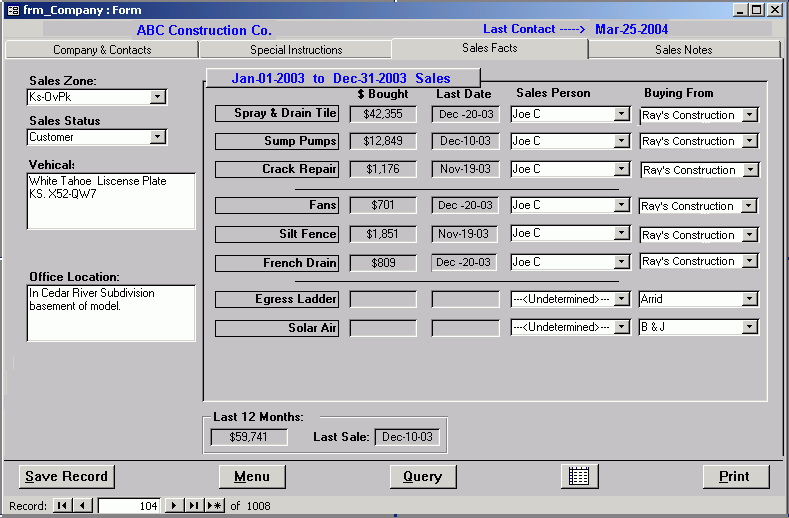Screen dimensions: 789x518
Task: Expand Sales Person dropdown for Sump Pumps
Action: pyautogui.click(x=622, y=142)
